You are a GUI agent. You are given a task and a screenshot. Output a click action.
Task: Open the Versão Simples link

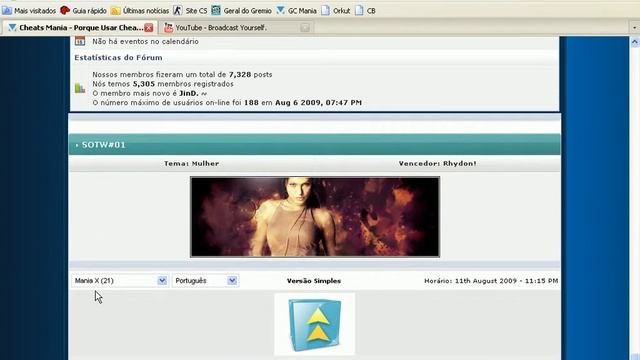(314, 281)
